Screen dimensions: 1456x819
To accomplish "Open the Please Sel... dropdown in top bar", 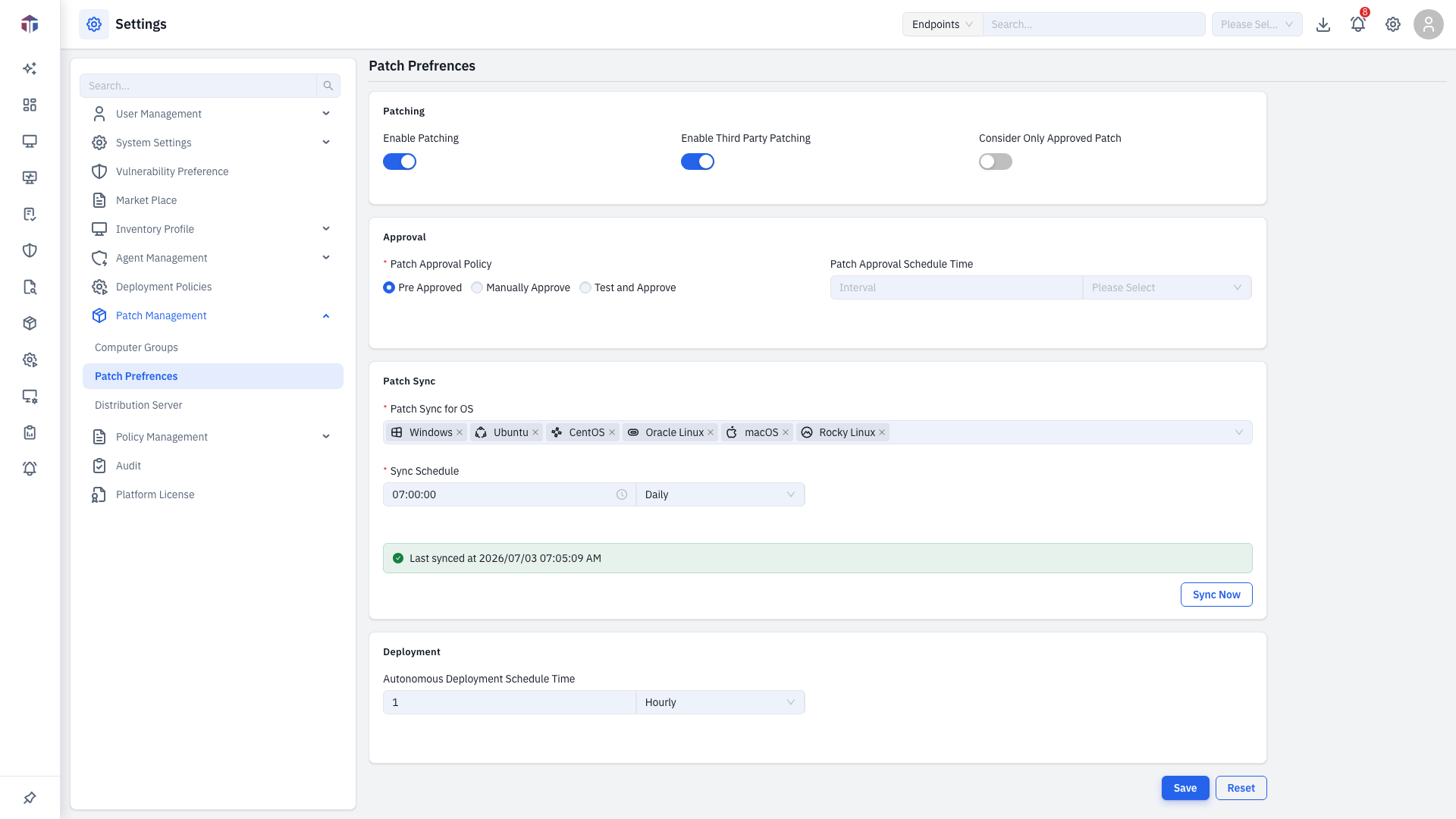I will click(1257, 24).
